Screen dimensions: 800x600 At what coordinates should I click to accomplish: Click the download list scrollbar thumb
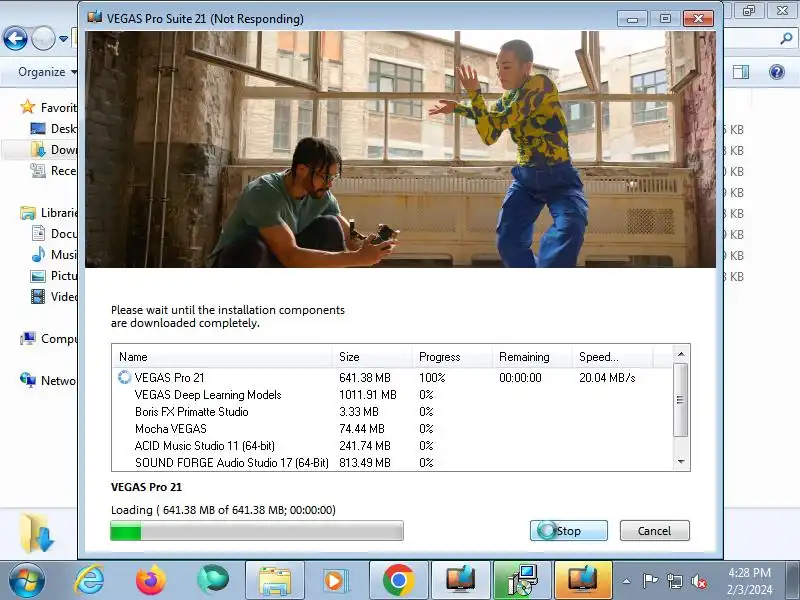(x=680, y=400)
